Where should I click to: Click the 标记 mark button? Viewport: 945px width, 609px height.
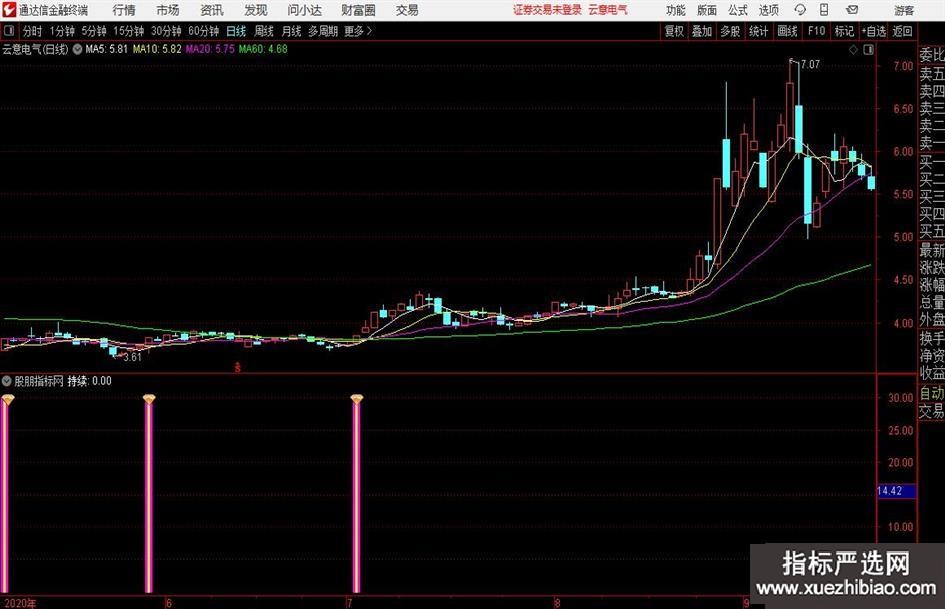pyautogui.click(x=844, y=31)
